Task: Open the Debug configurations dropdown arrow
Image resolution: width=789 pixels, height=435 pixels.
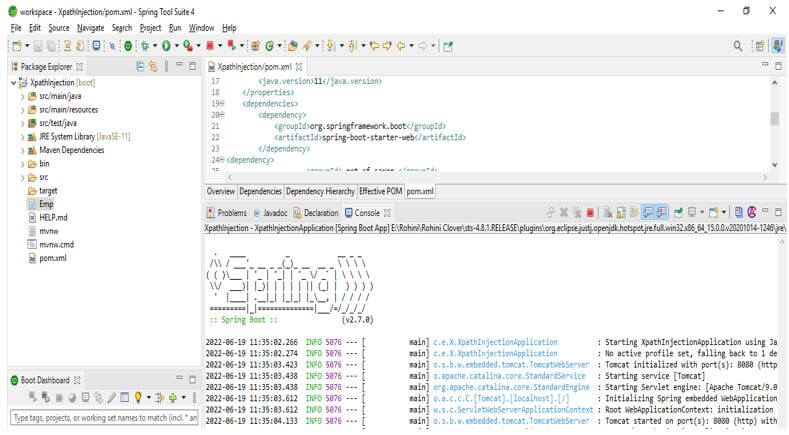Action: (154, 46)
